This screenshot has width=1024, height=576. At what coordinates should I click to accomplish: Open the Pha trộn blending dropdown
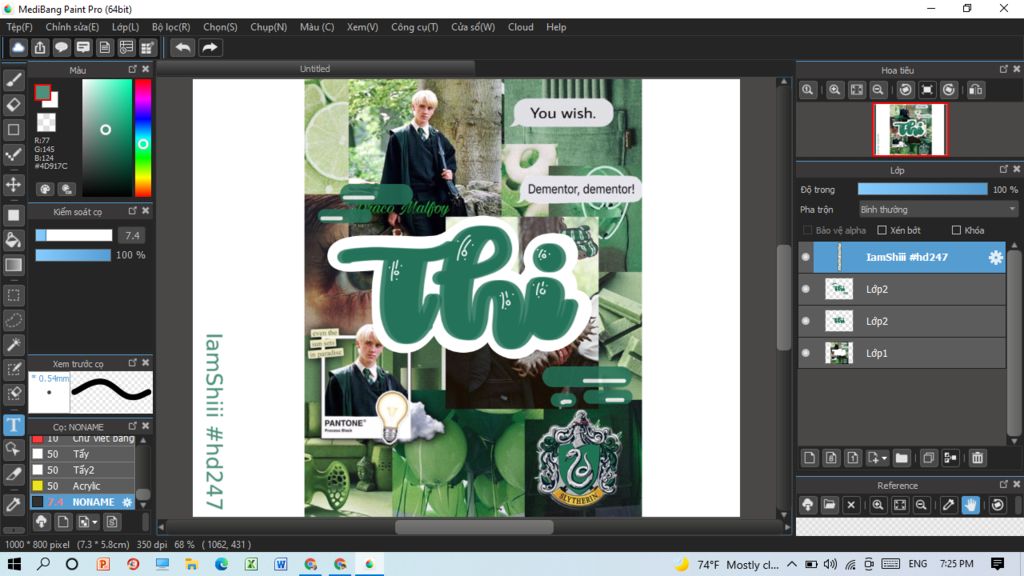point(938,210)
